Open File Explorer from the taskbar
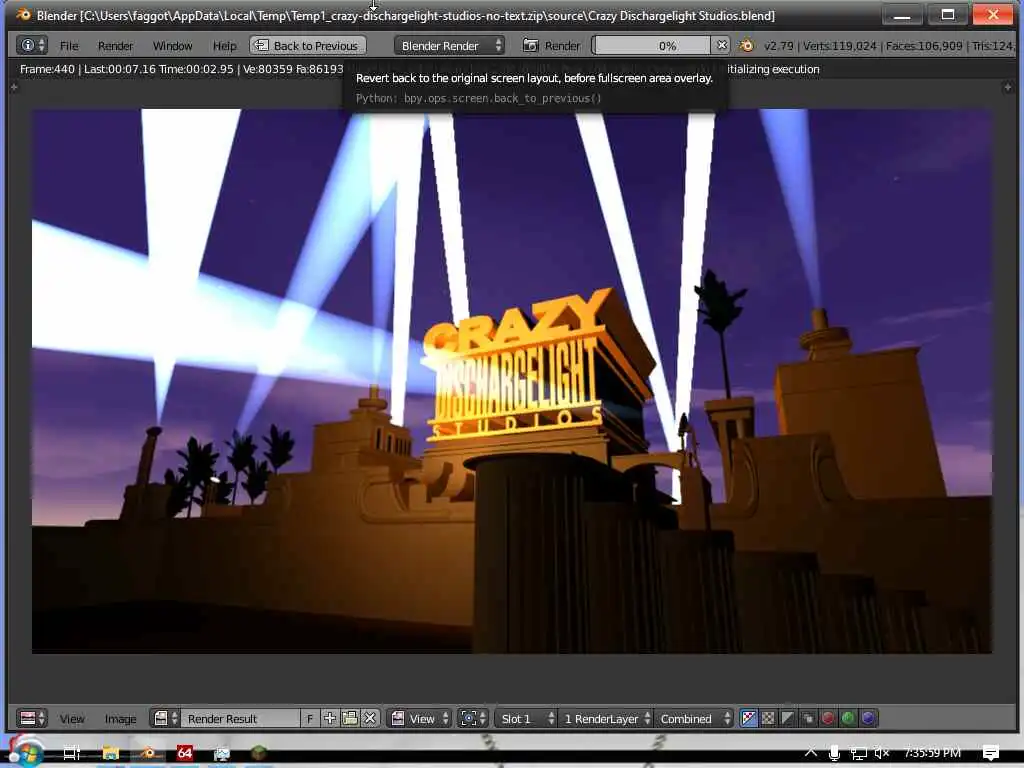 coord(110,753)
